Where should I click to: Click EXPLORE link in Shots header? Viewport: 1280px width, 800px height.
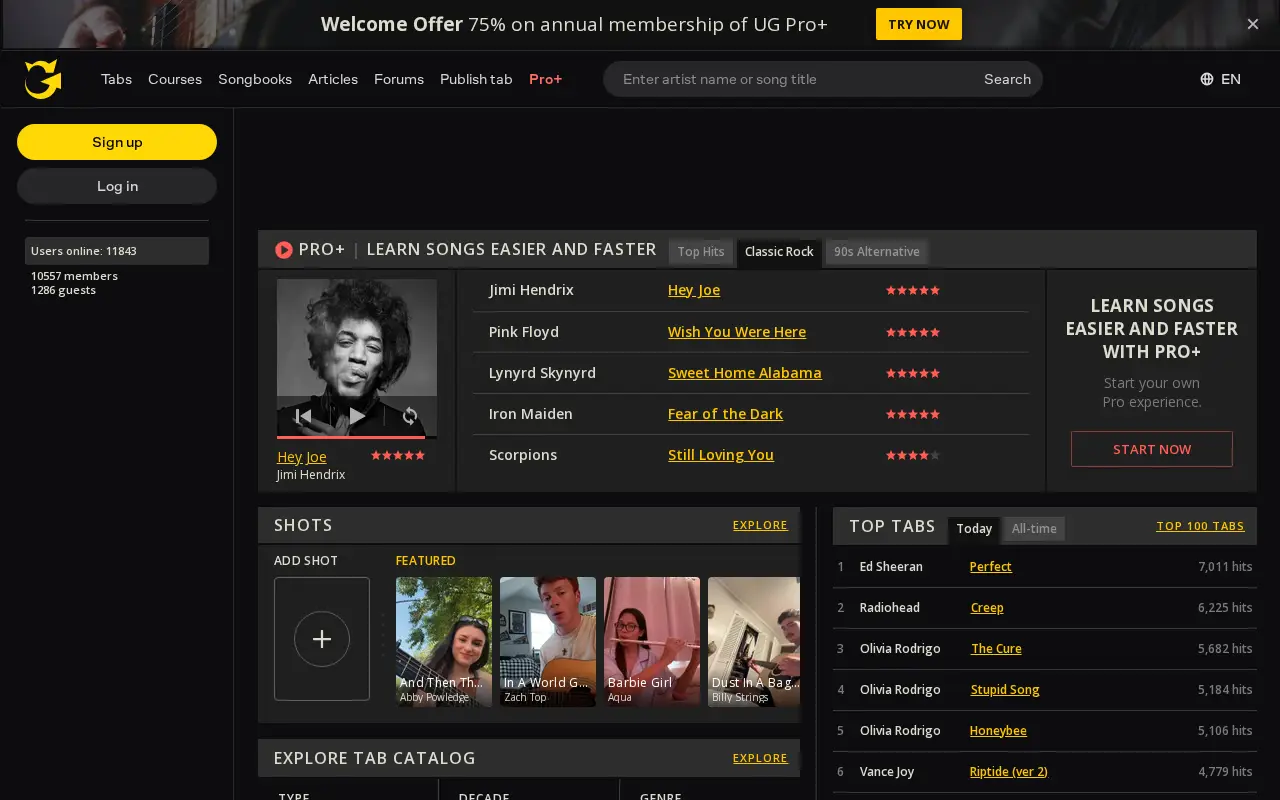tap(760, 525)
